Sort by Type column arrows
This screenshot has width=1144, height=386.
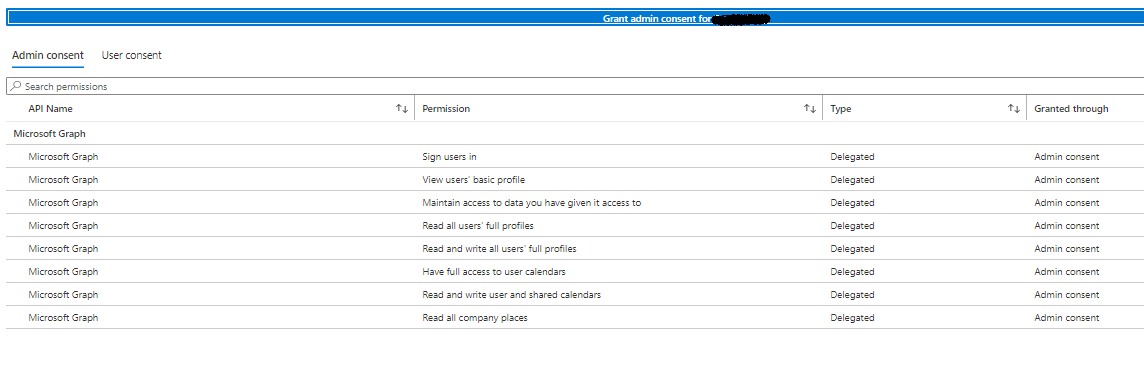click(x=1014, y=109)
